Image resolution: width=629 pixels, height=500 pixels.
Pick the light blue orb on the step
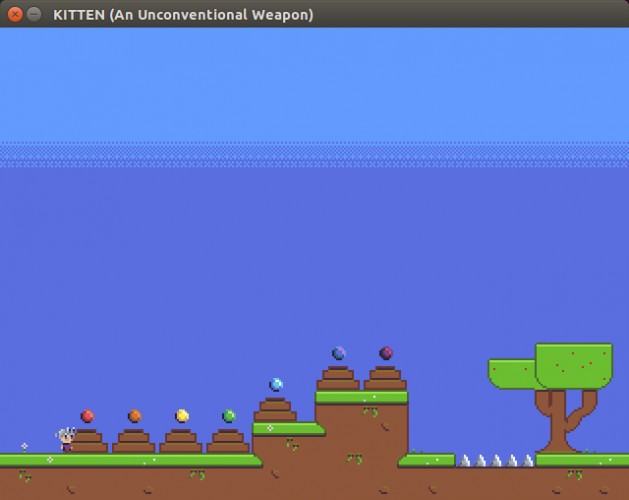pos(276,384)
